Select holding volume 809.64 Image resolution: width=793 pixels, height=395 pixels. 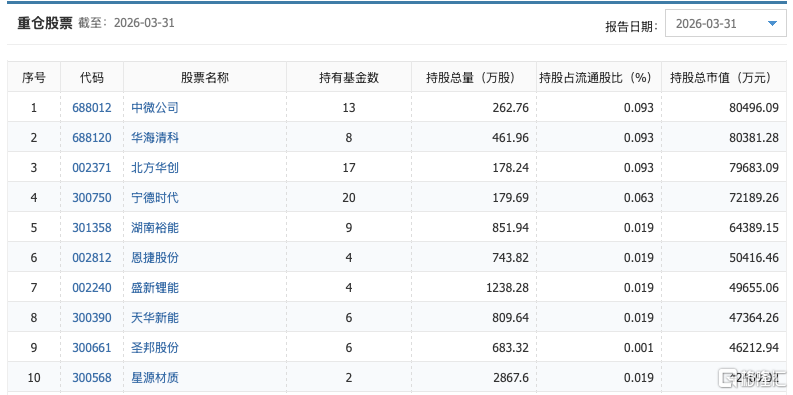[x=511, y=318]
